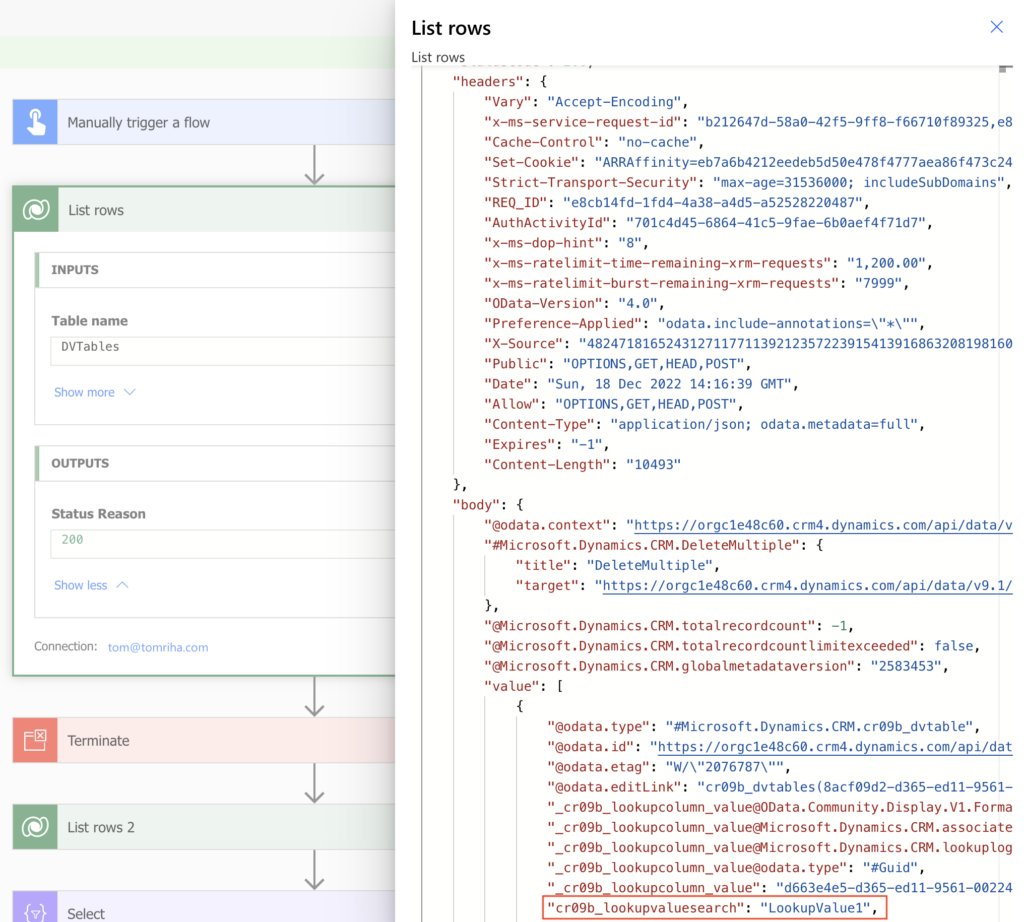Expand inputs with Show more

tap(94, 392)
